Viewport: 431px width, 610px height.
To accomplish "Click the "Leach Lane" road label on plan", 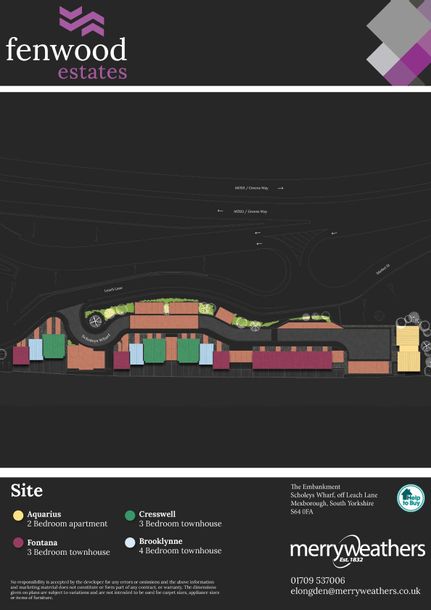I will coord(113,290).
